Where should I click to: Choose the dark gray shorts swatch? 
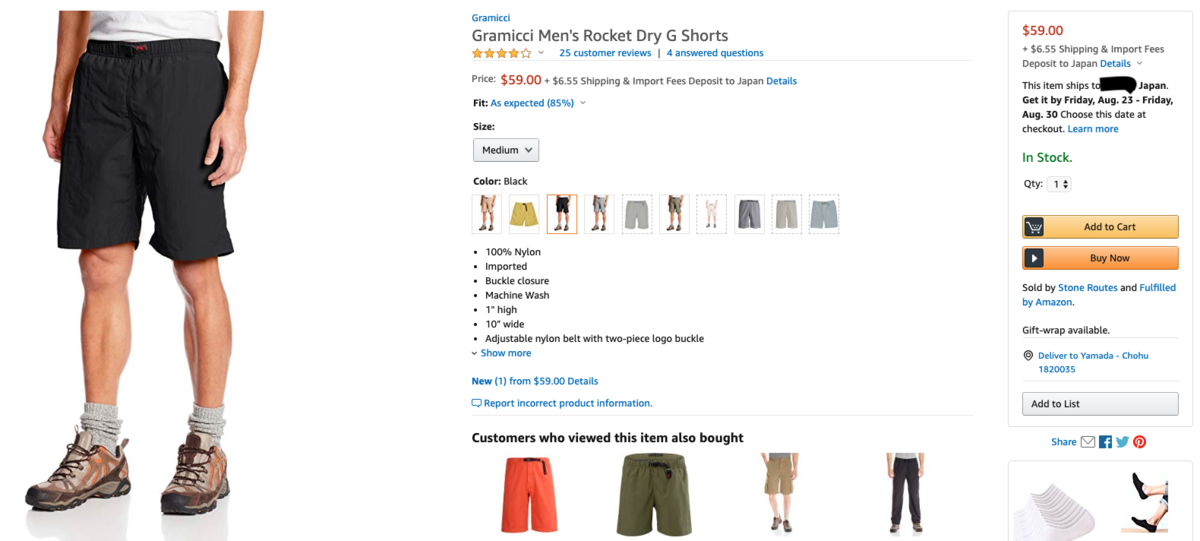pyautogui.click(x=749, y=214)
